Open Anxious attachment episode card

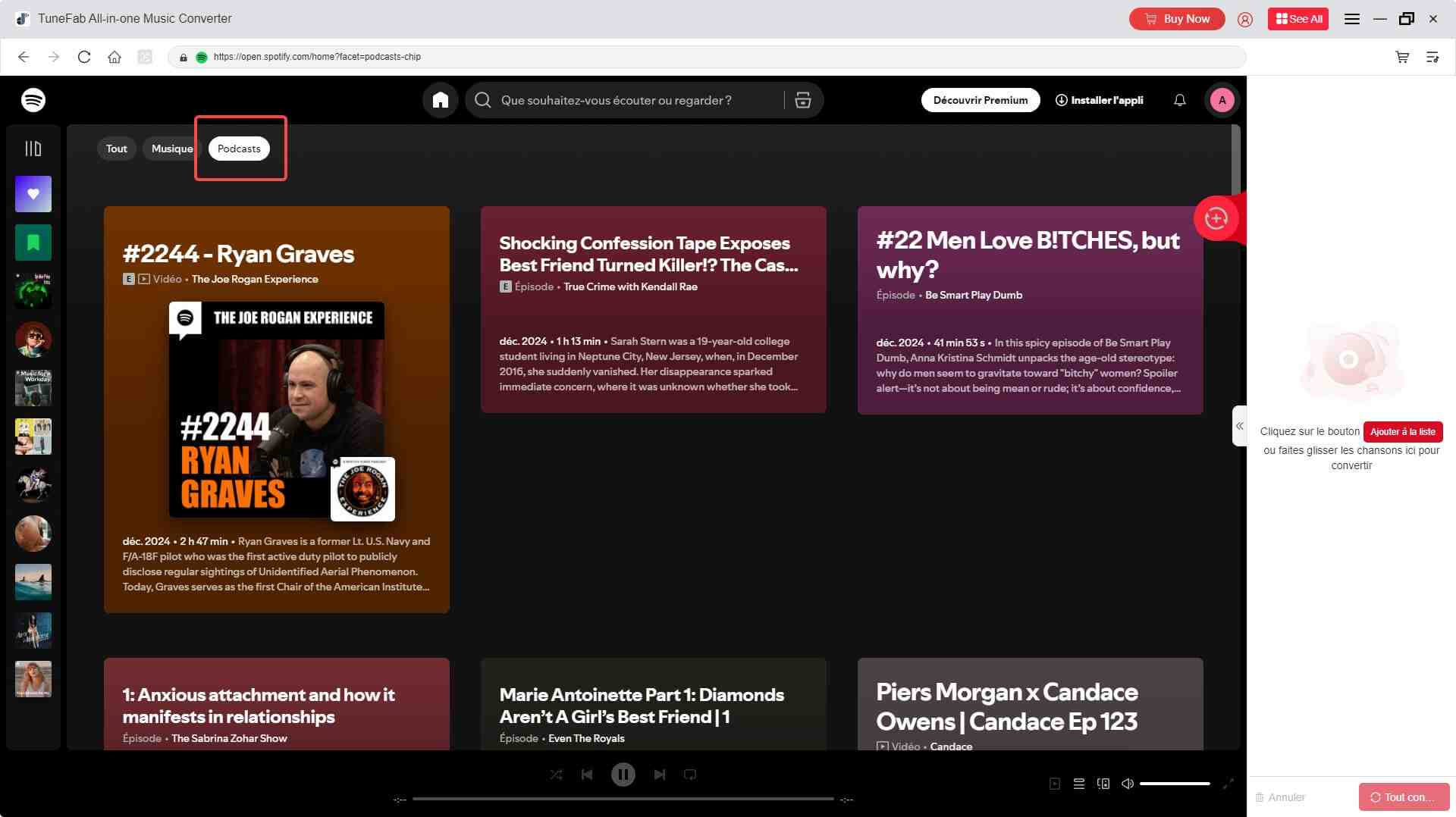point(277,704)
